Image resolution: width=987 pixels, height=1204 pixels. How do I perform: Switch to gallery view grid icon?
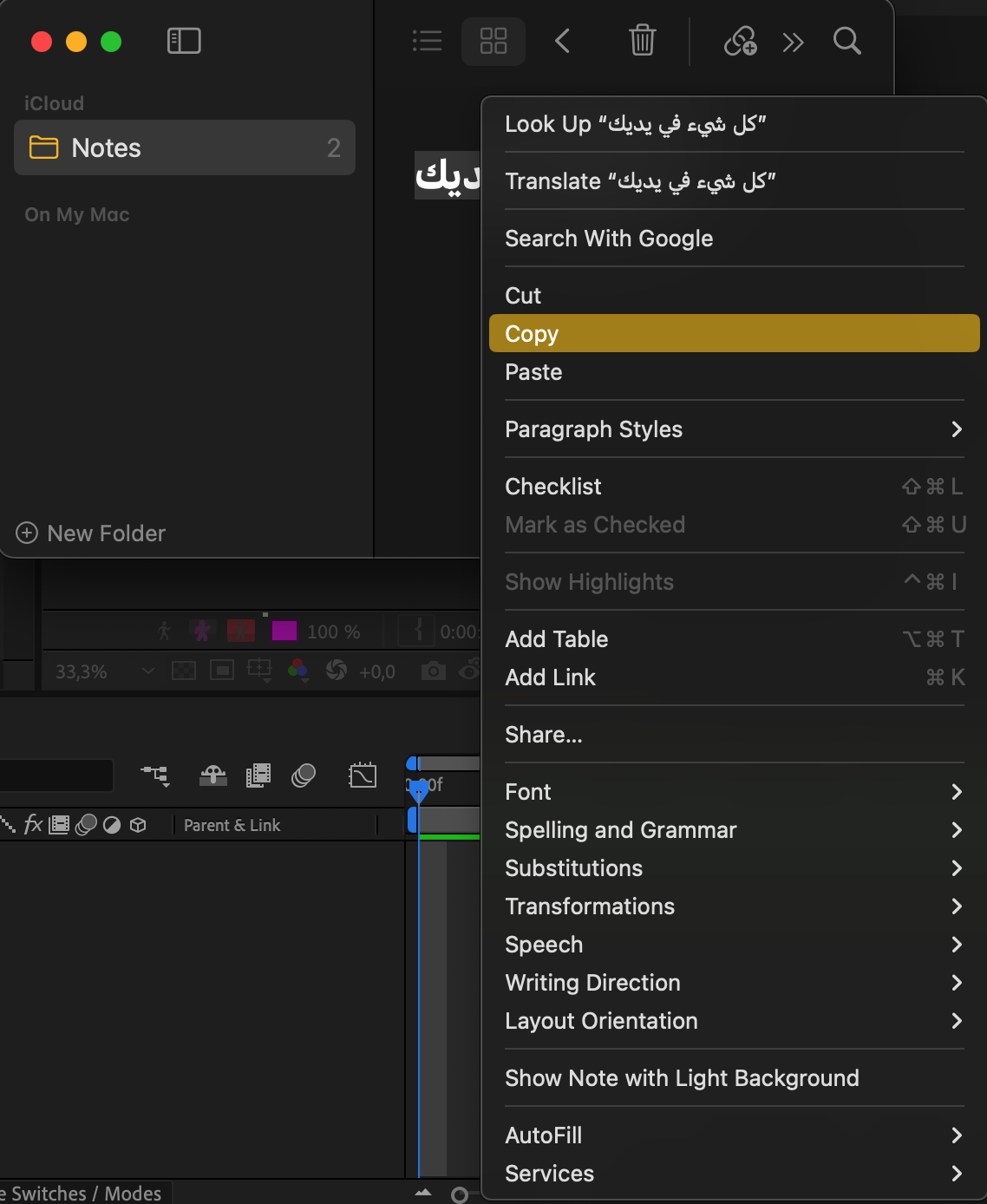pos(493,41)
